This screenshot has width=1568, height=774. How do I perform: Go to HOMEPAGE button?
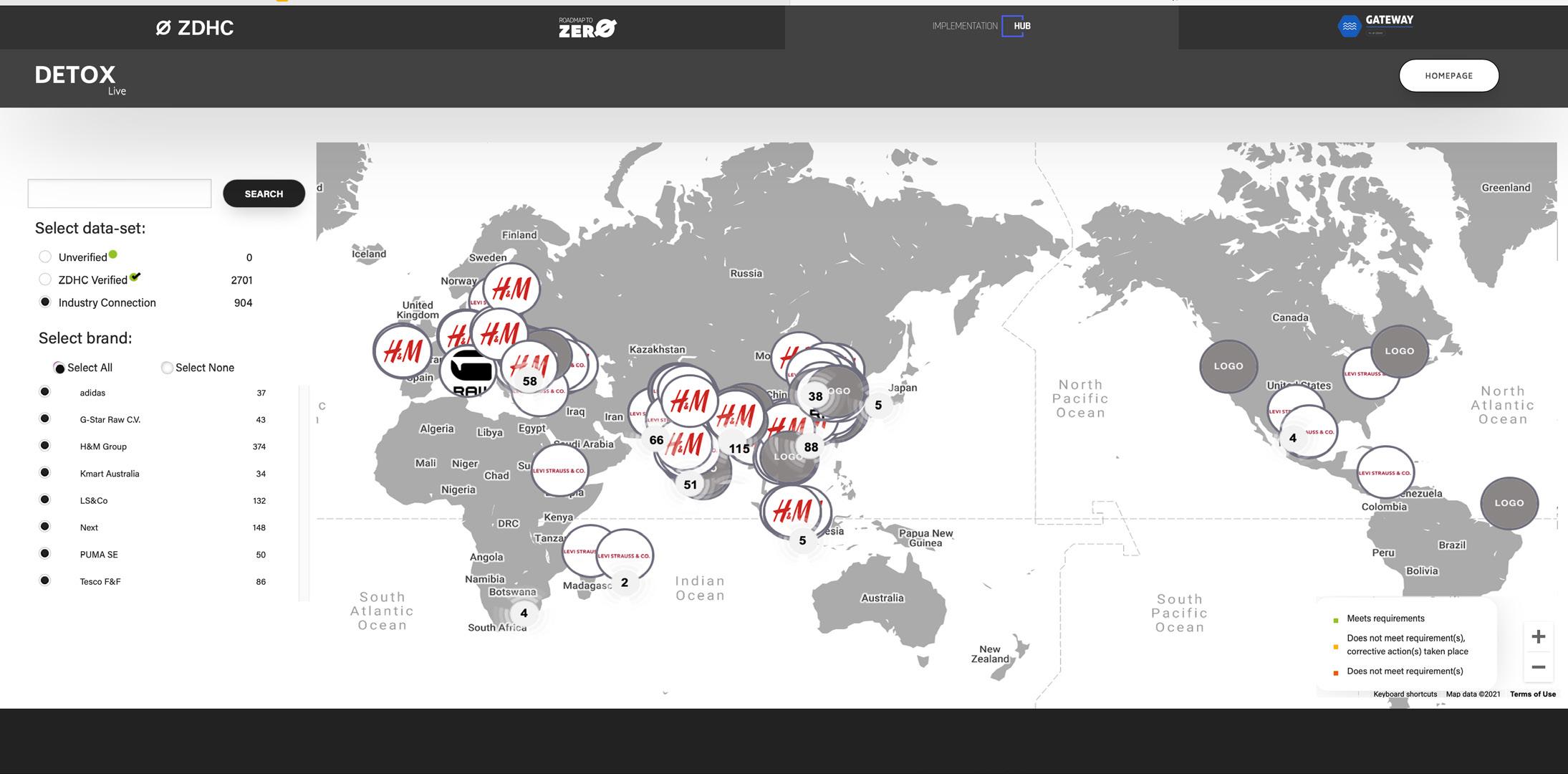pos(1448,76)
